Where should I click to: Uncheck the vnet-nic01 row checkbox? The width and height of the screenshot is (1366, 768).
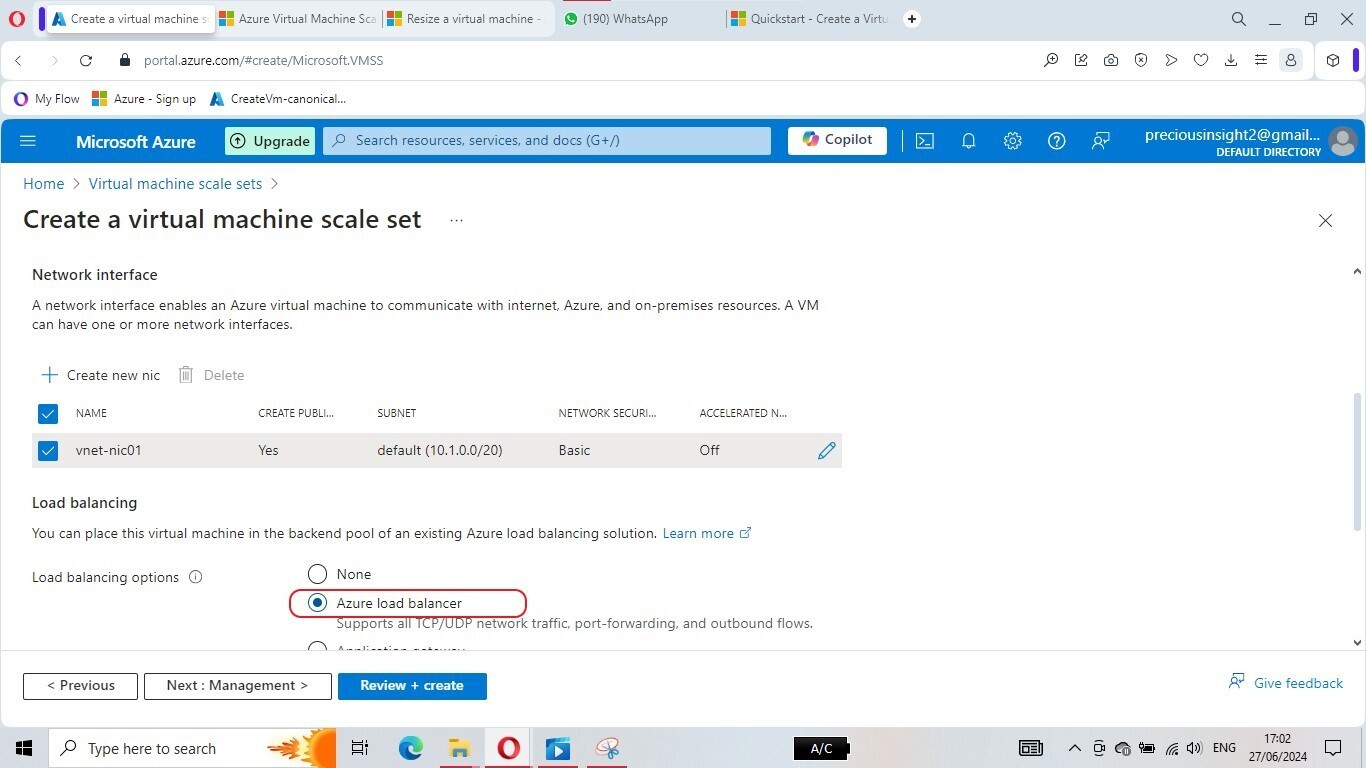pos(48,451)
